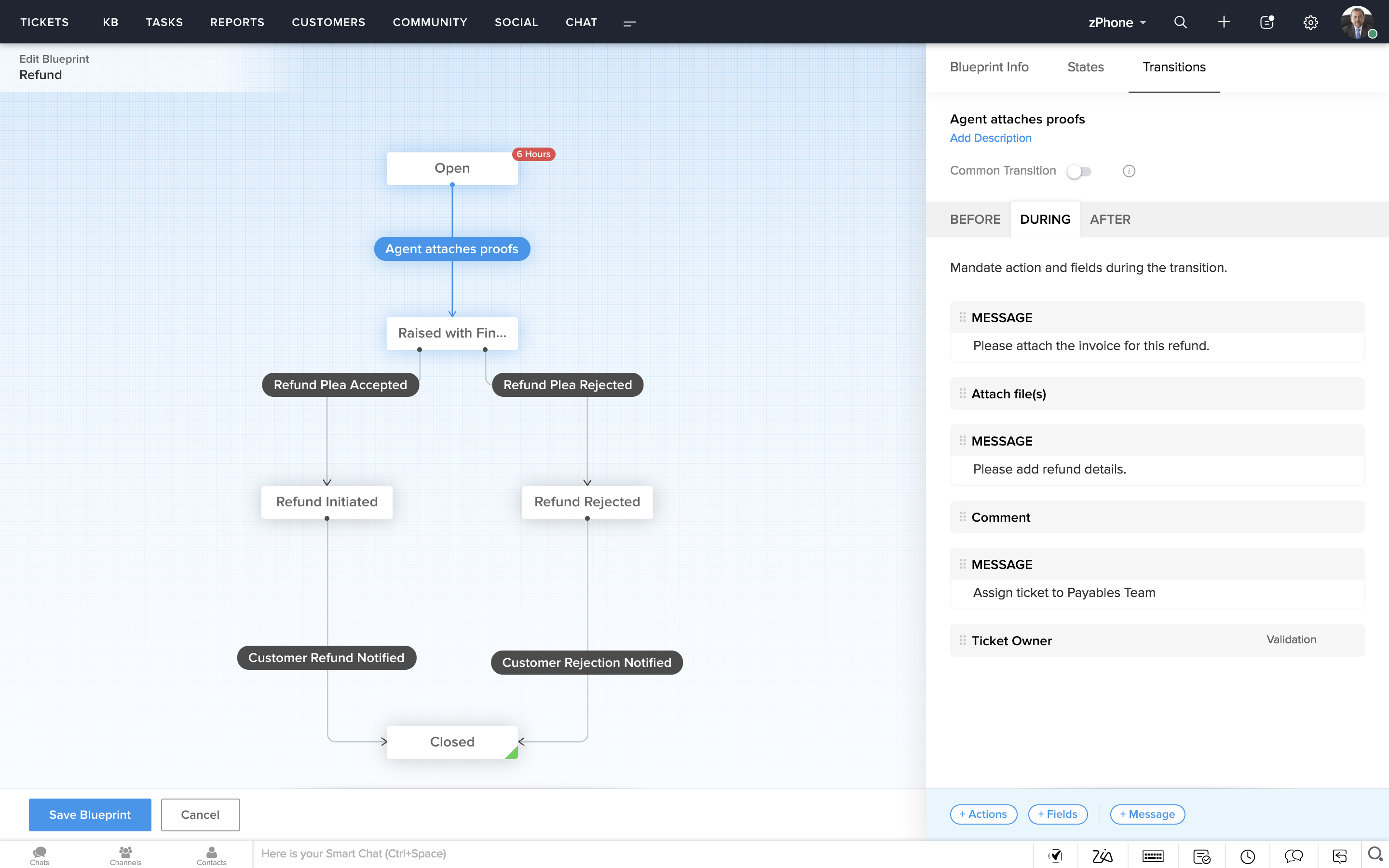Expand the more modules menu icon

pos(630,23)
